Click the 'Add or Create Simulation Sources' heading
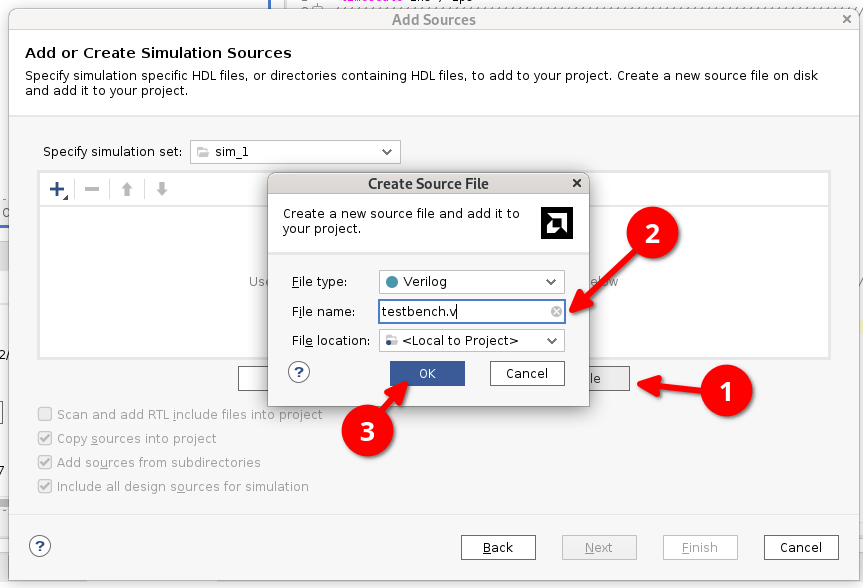The width and height of the screenshot is (863, 588). 159,53
